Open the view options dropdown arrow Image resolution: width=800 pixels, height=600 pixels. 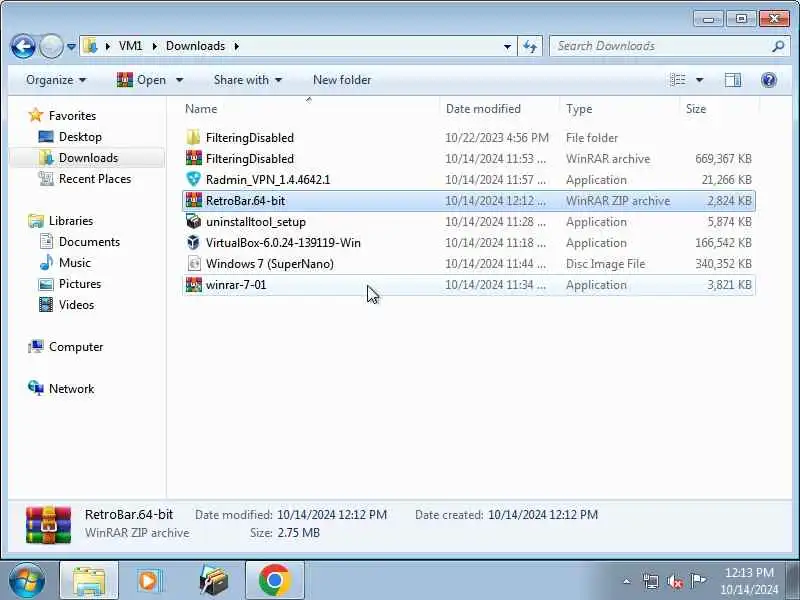699,80
